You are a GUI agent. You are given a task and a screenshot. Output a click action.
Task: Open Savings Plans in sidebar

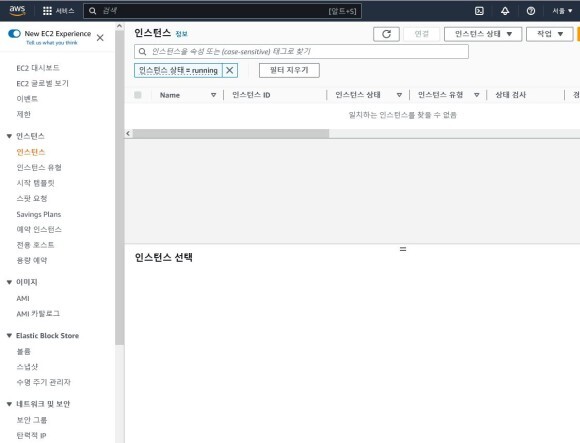(x=38, y=214)
